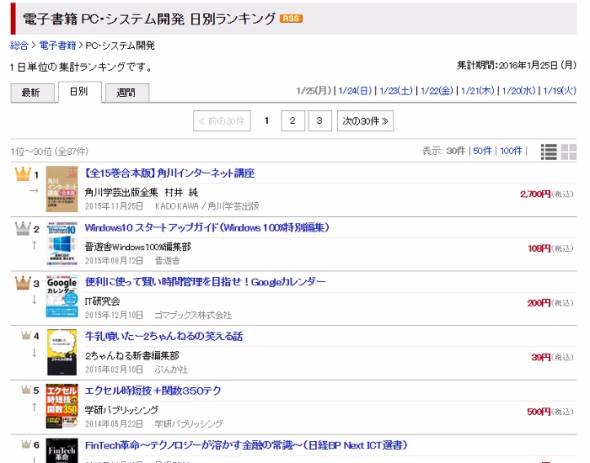Switch to grid view display icon
590x463 pixels.
(569, 152)
